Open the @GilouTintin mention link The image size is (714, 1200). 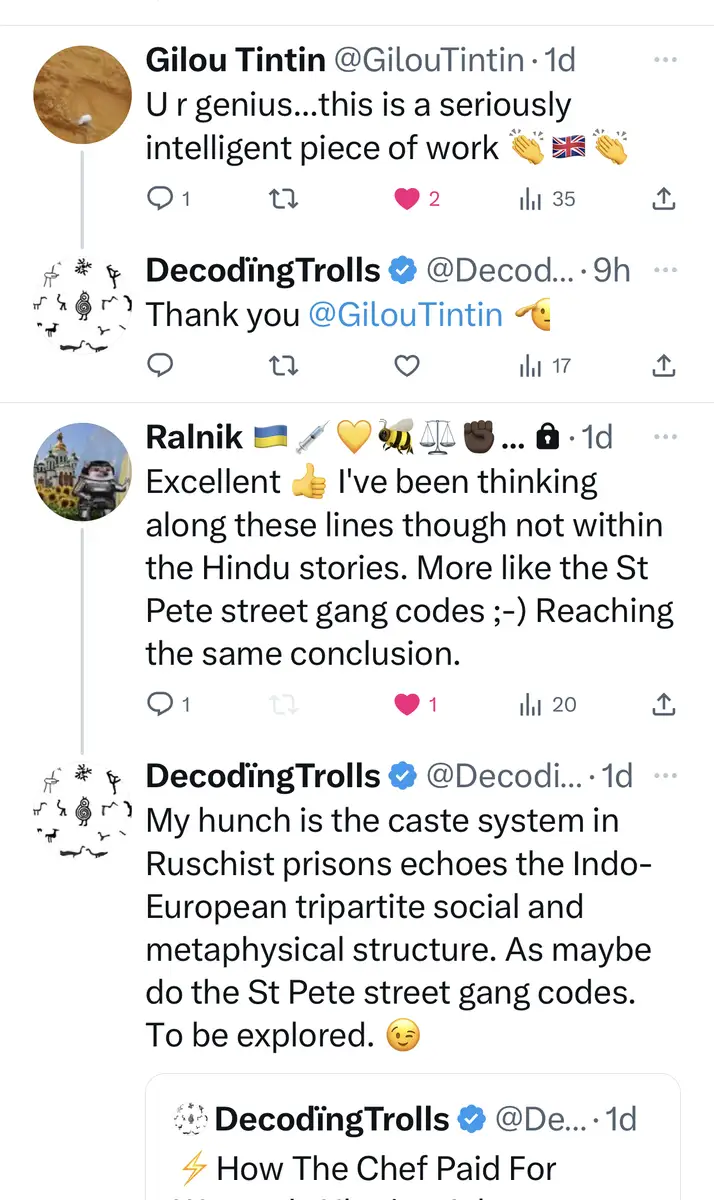coord(405,315)
